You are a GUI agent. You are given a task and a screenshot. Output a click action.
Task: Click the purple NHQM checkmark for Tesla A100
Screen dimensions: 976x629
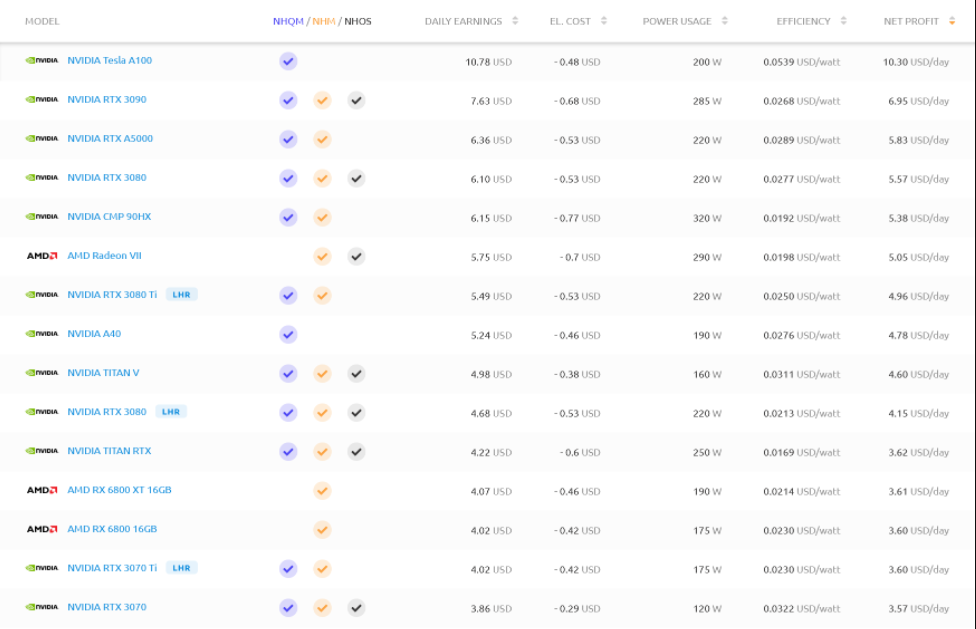(x=288, y=61)
